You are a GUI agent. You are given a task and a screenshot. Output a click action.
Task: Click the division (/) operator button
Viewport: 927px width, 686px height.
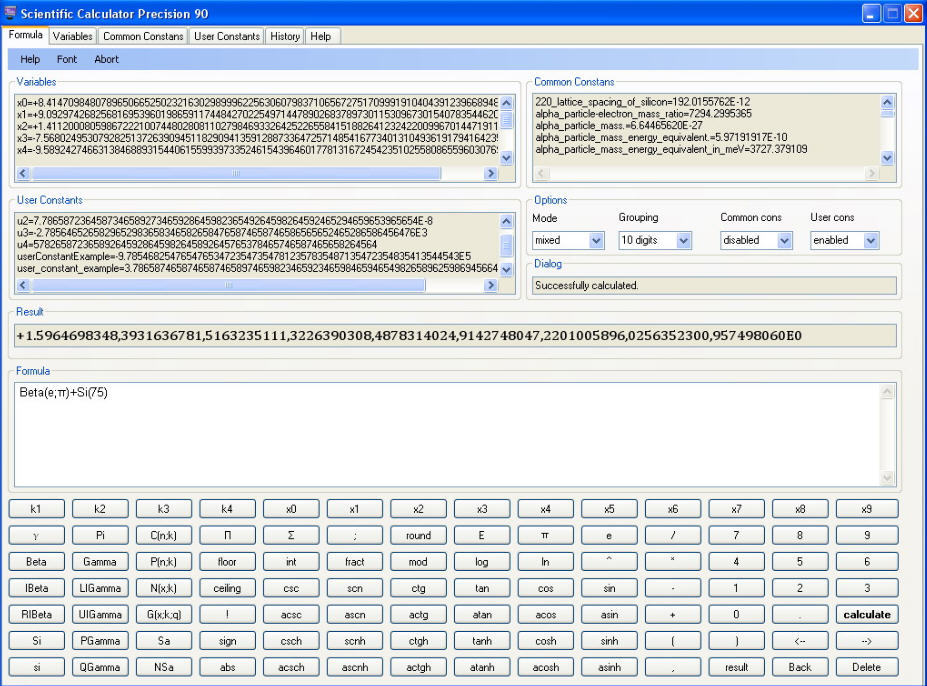[673, 535]
